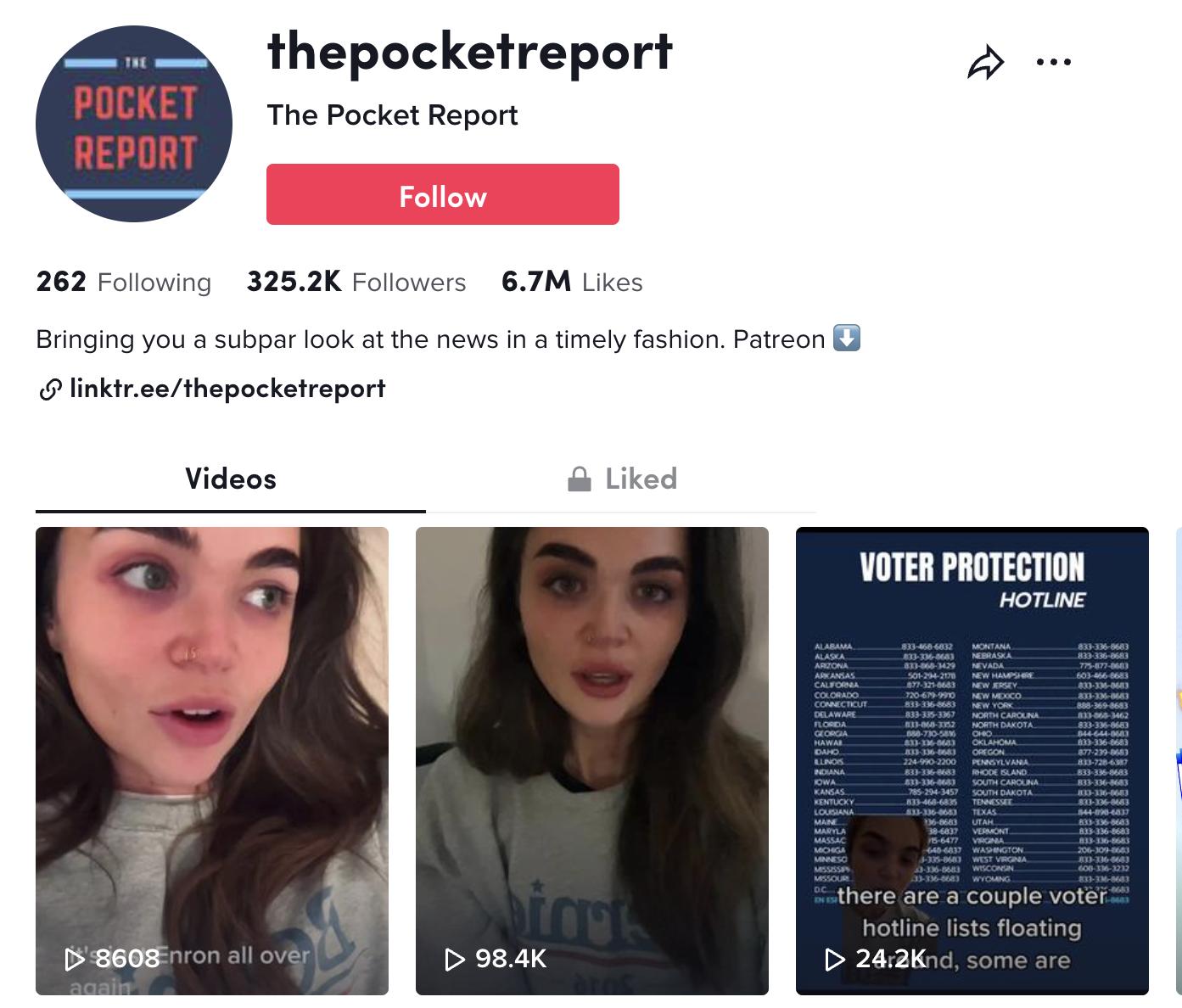
Task: Click The Pocket Report profile avatar
Action: [x=134, y=124]
